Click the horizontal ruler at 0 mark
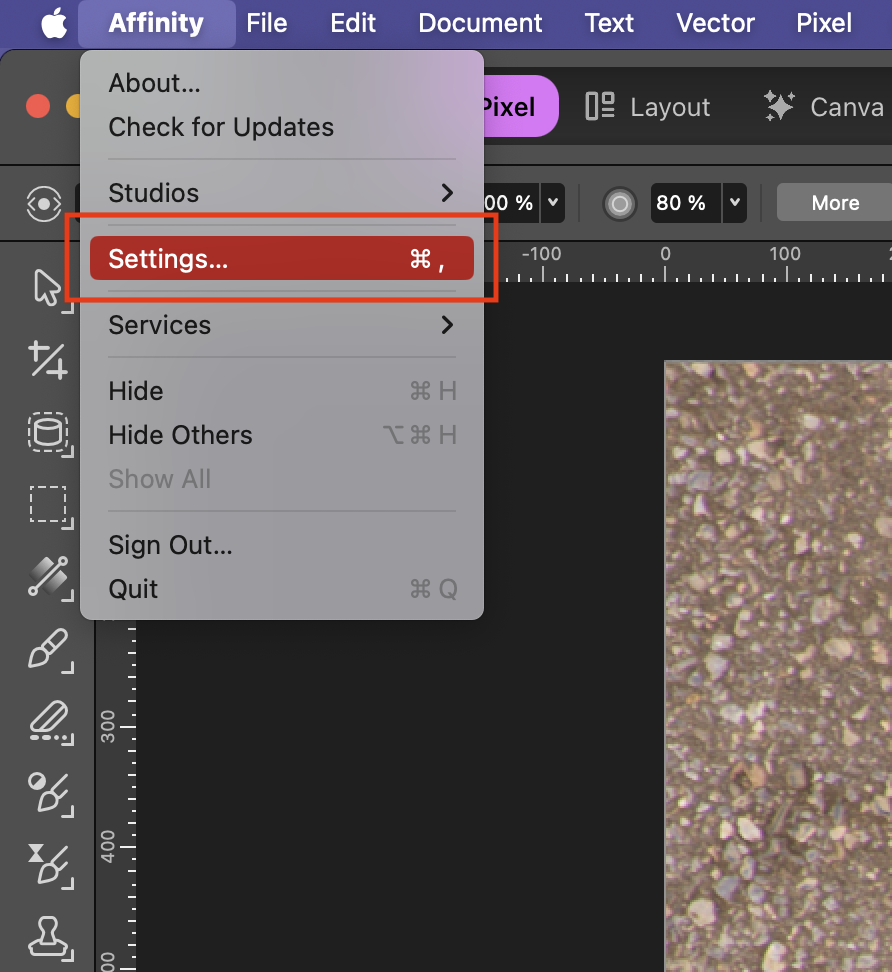The width and height of the screenshot is (892, 972). point(665,263)
